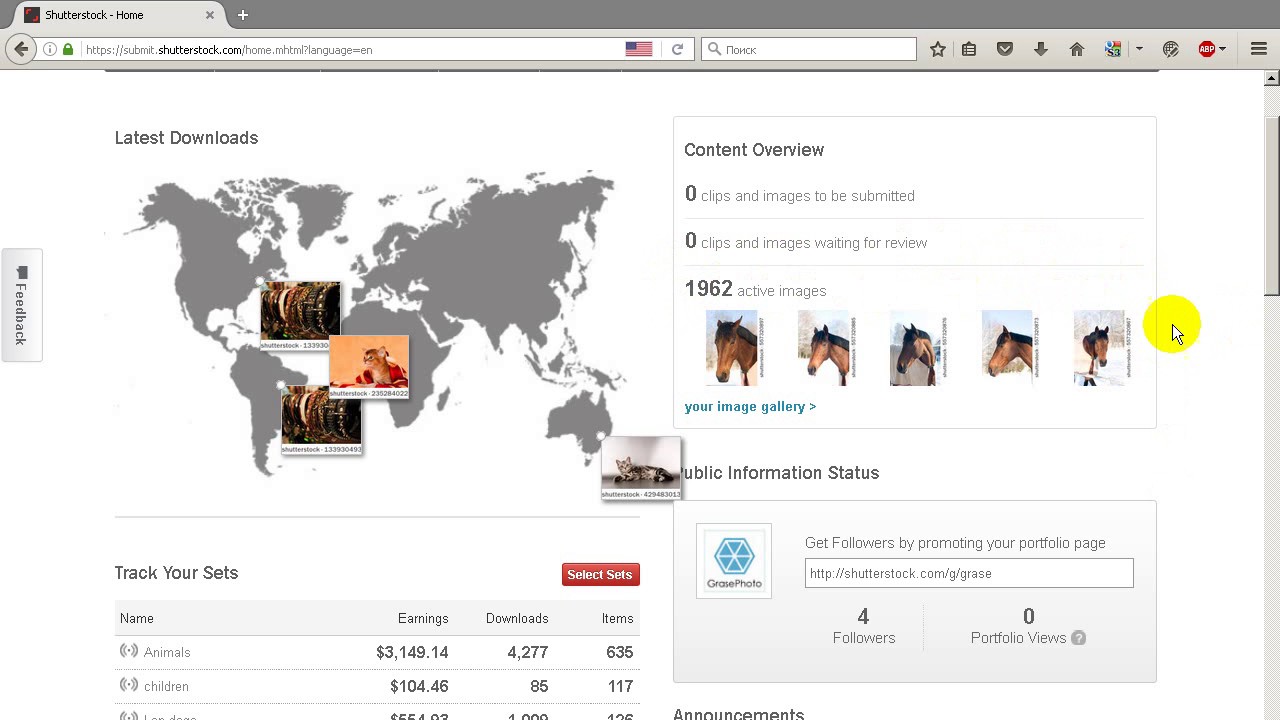
Task: Bookmark this page with star icon
Action: pyautogui.click(x=938, y=49)
